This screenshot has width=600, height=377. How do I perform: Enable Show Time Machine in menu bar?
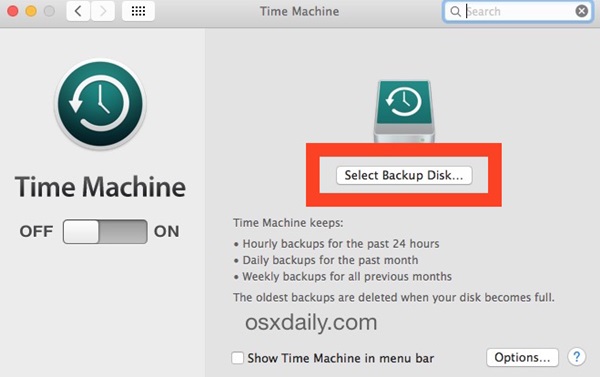click(x=238, y=358)
